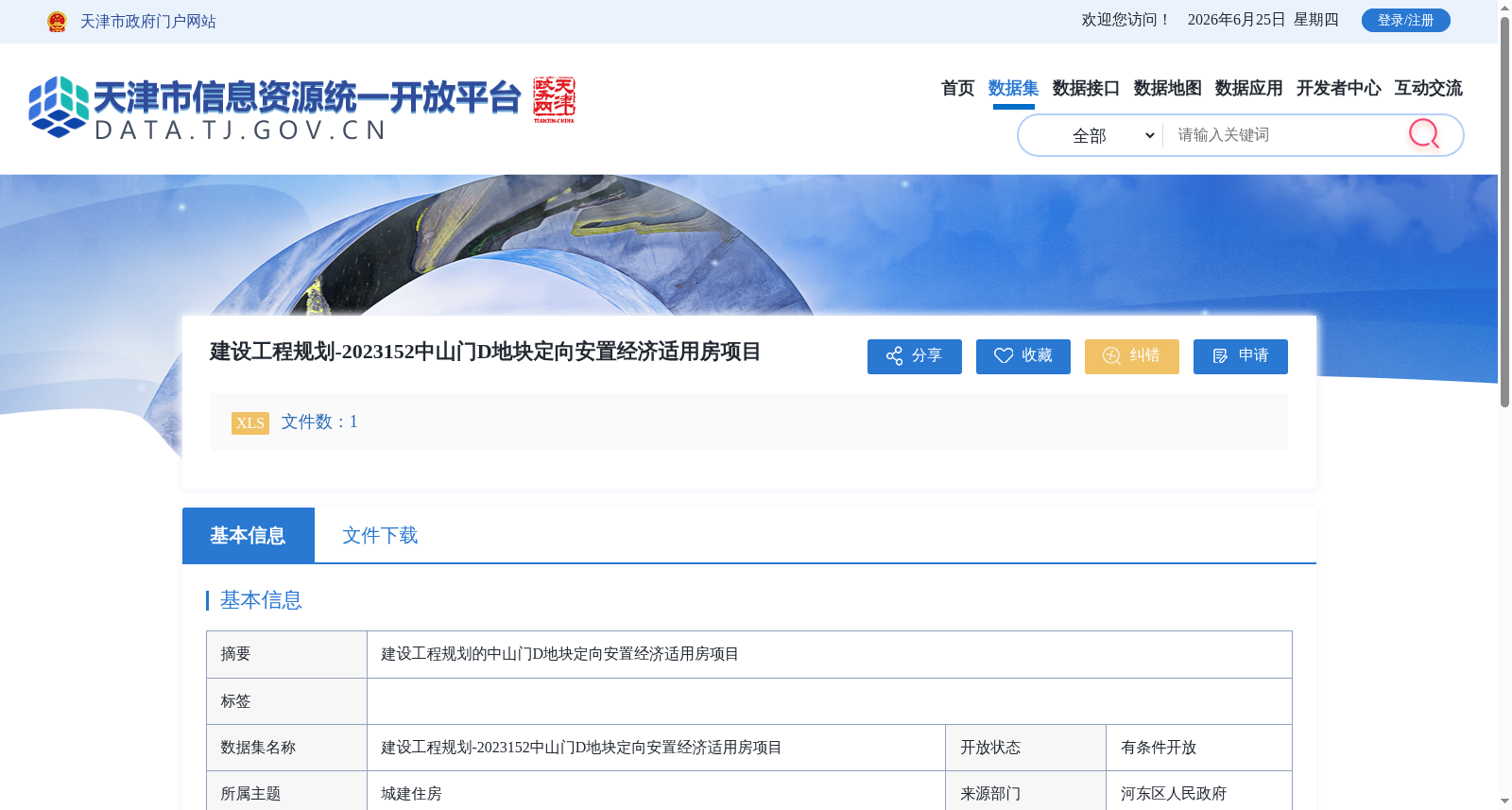Click the 登录/注册 button

[1405, 20]
